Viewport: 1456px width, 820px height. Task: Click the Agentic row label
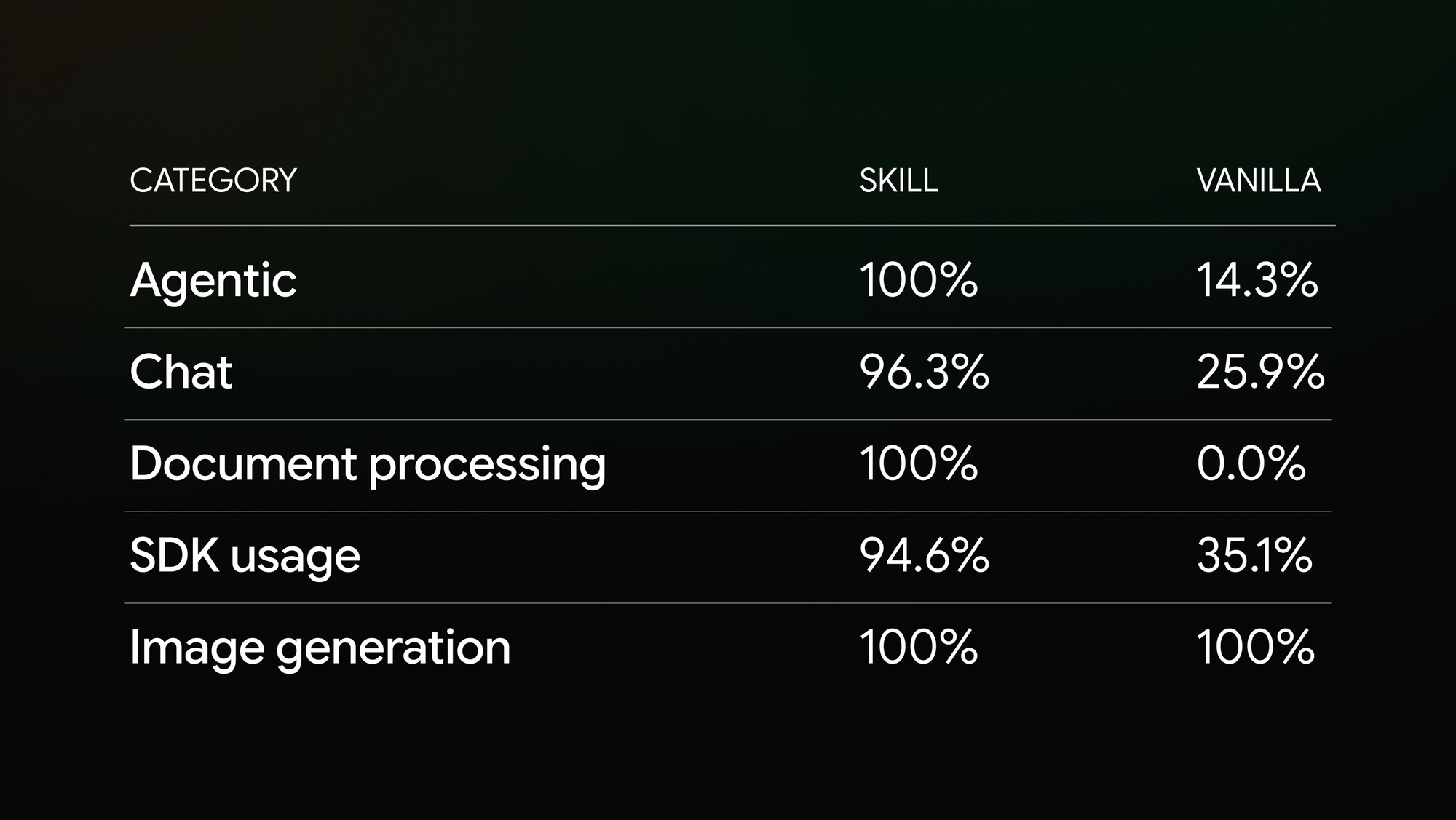click(x=213, y=281)
